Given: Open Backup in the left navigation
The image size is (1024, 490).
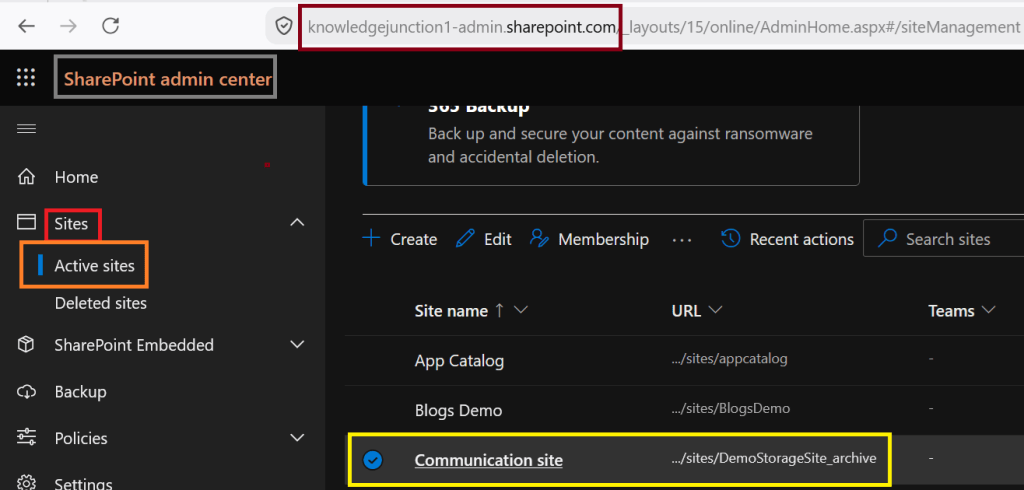Looking at the screenshot, I should click(80, 392).
